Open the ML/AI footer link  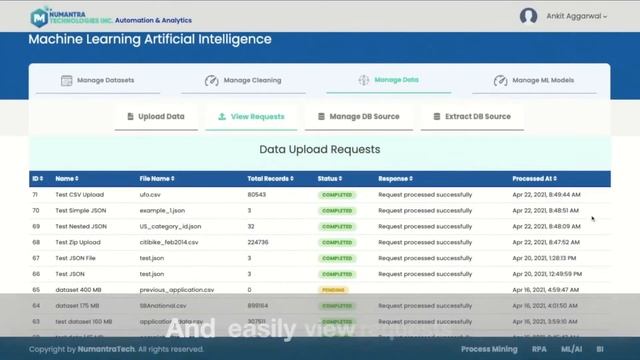click(571, 349)
